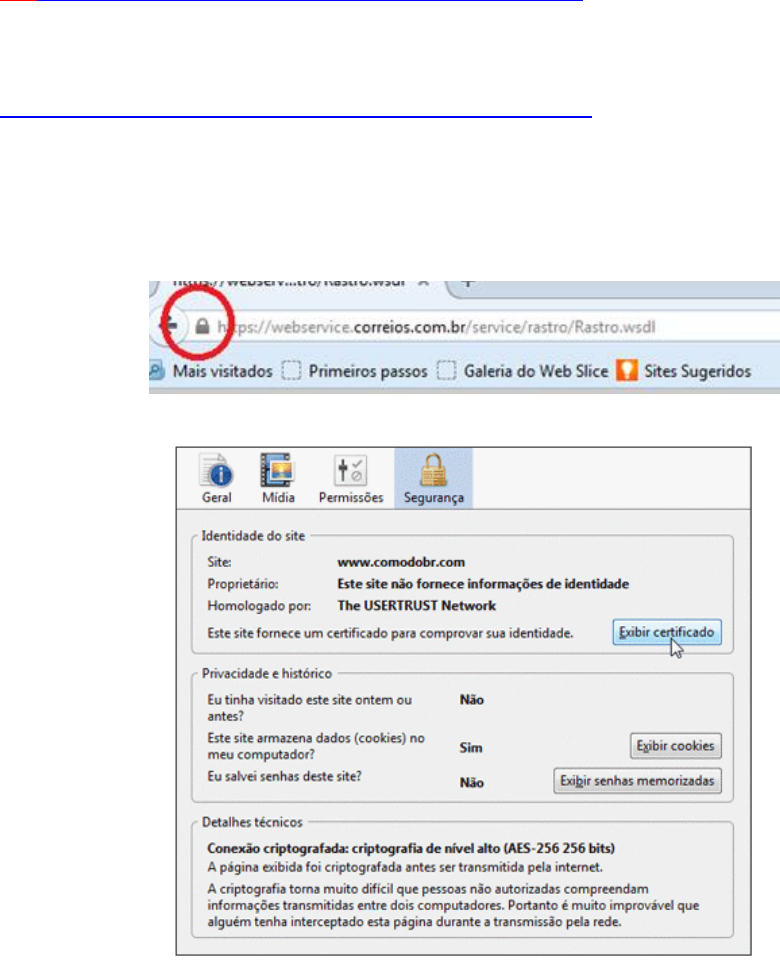Switch to the Permissões tab
780x960 pixels.
tap(351, 479)
